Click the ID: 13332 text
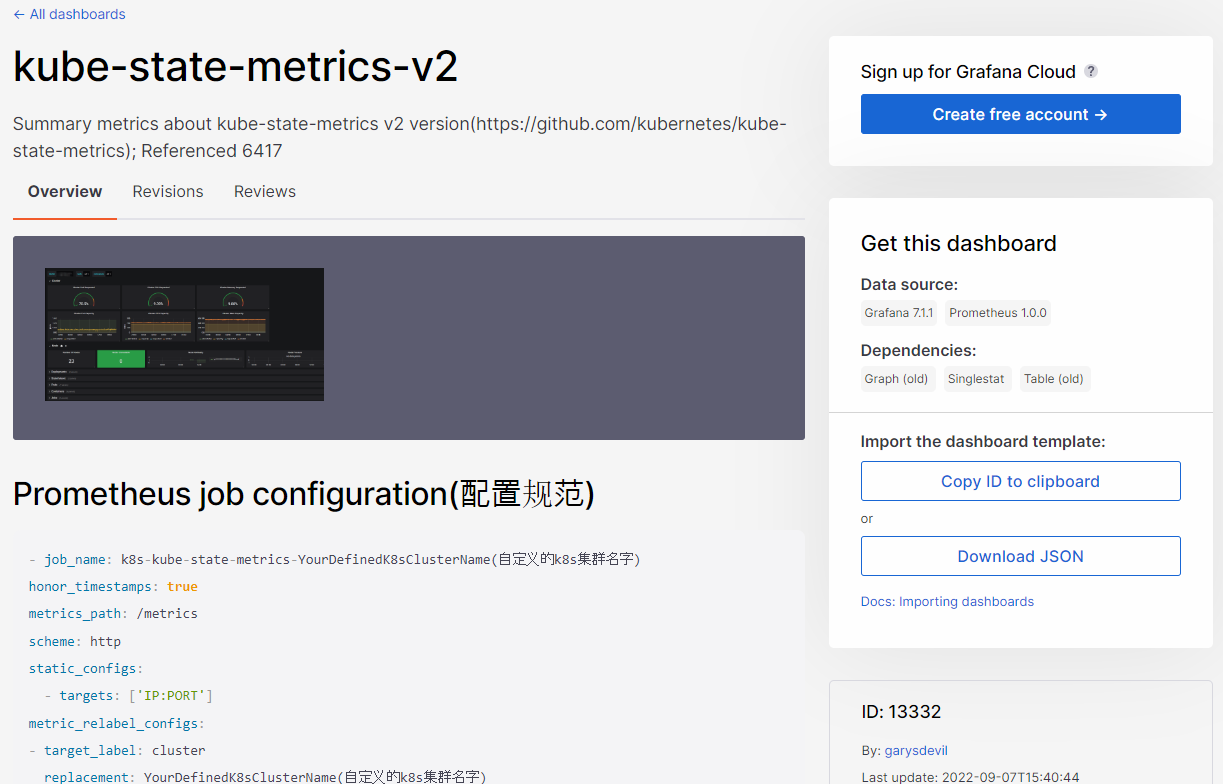The width and height of the screenshot is (1223, 784). tap(901, 712)
